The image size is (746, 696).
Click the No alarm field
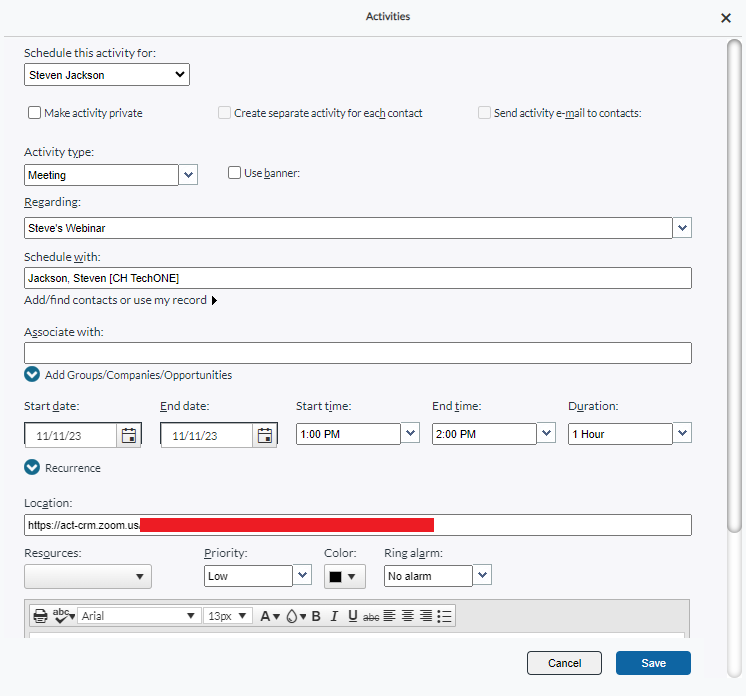[428, 576]
